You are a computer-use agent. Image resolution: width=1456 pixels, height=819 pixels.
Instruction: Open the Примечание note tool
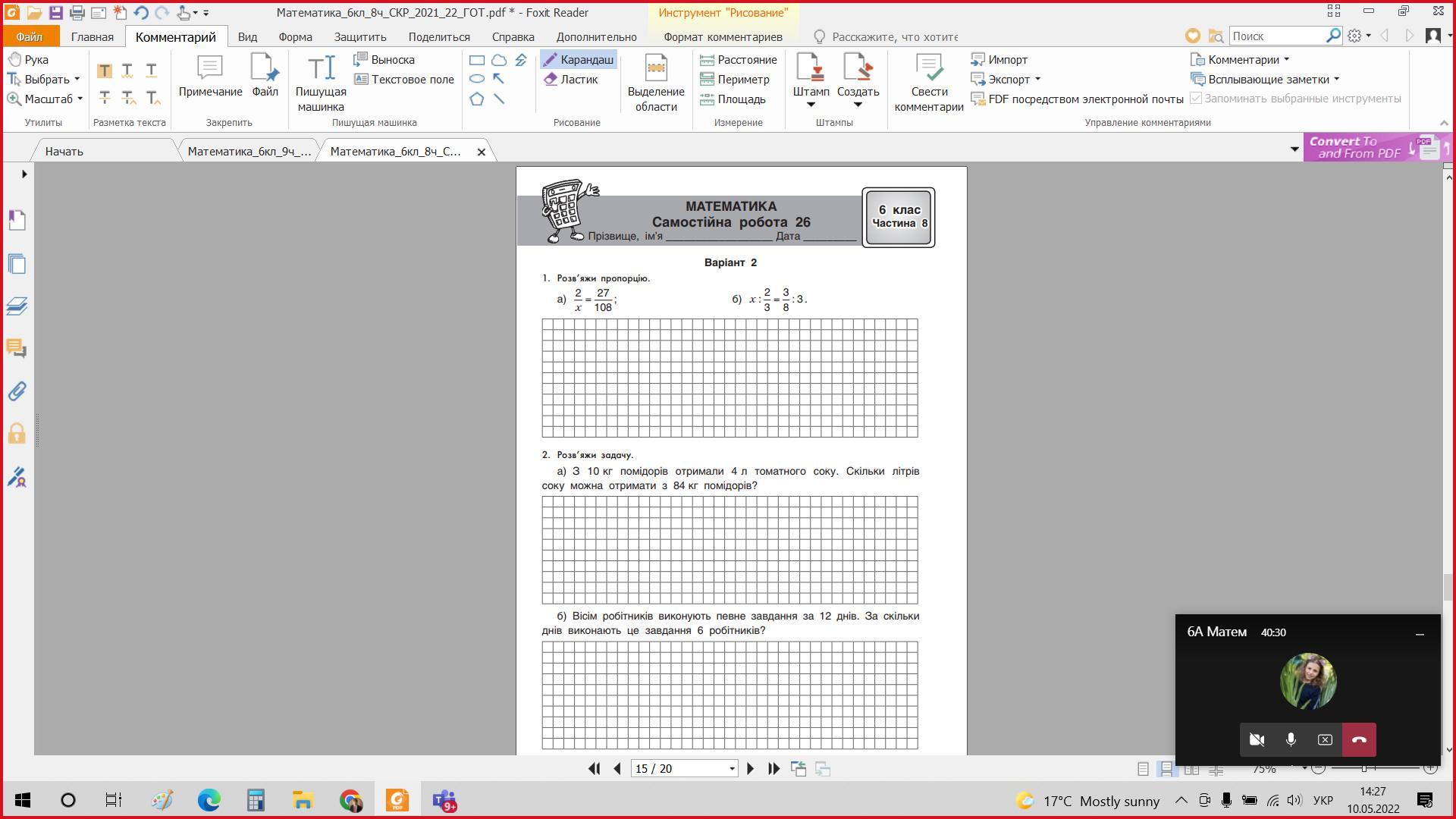210,76
